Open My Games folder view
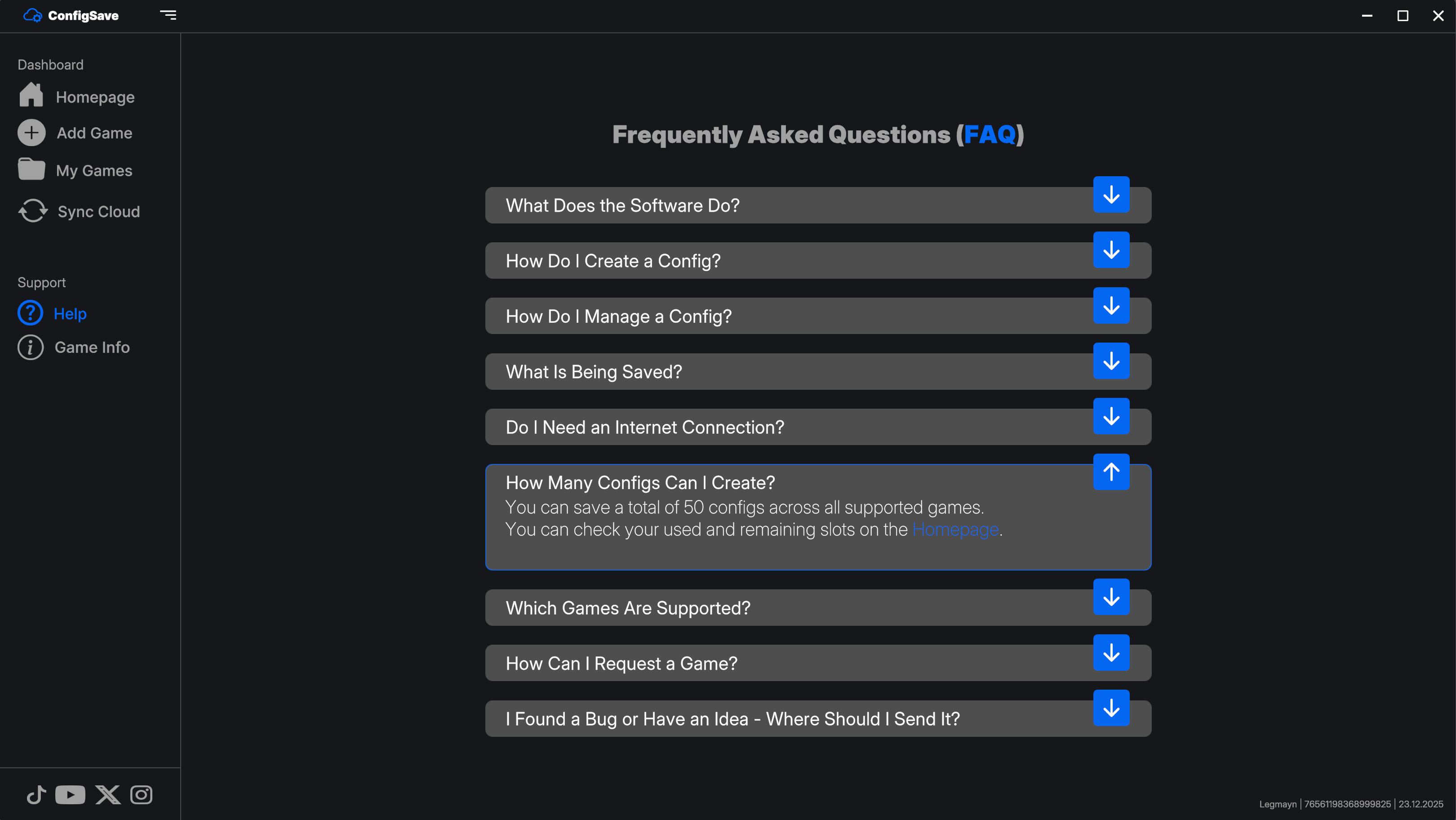1456x820 pixels. [x=94, y=170]
